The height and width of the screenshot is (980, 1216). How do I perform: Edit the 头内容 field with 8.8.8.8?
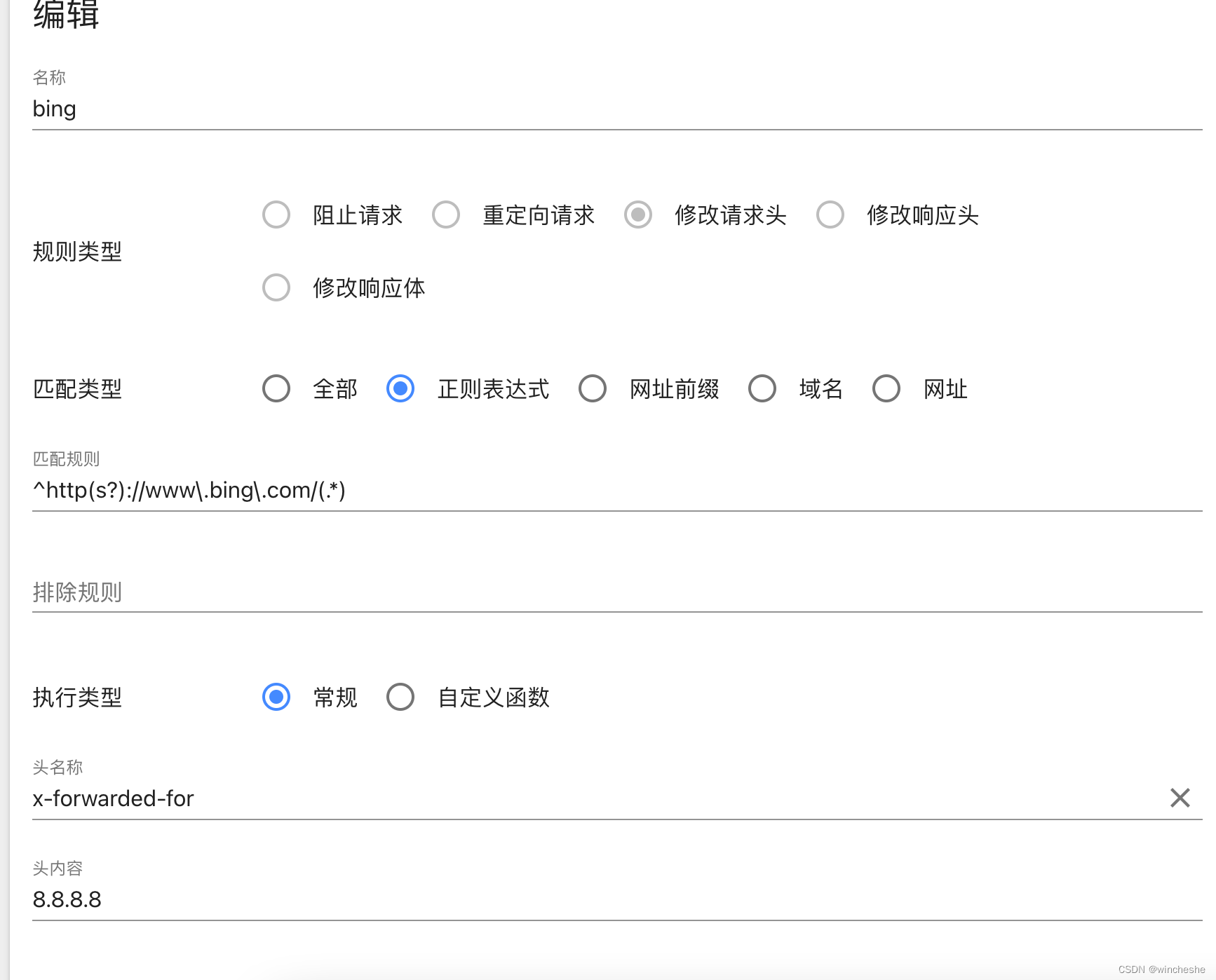pyautogui.click(x=617, y=900)
